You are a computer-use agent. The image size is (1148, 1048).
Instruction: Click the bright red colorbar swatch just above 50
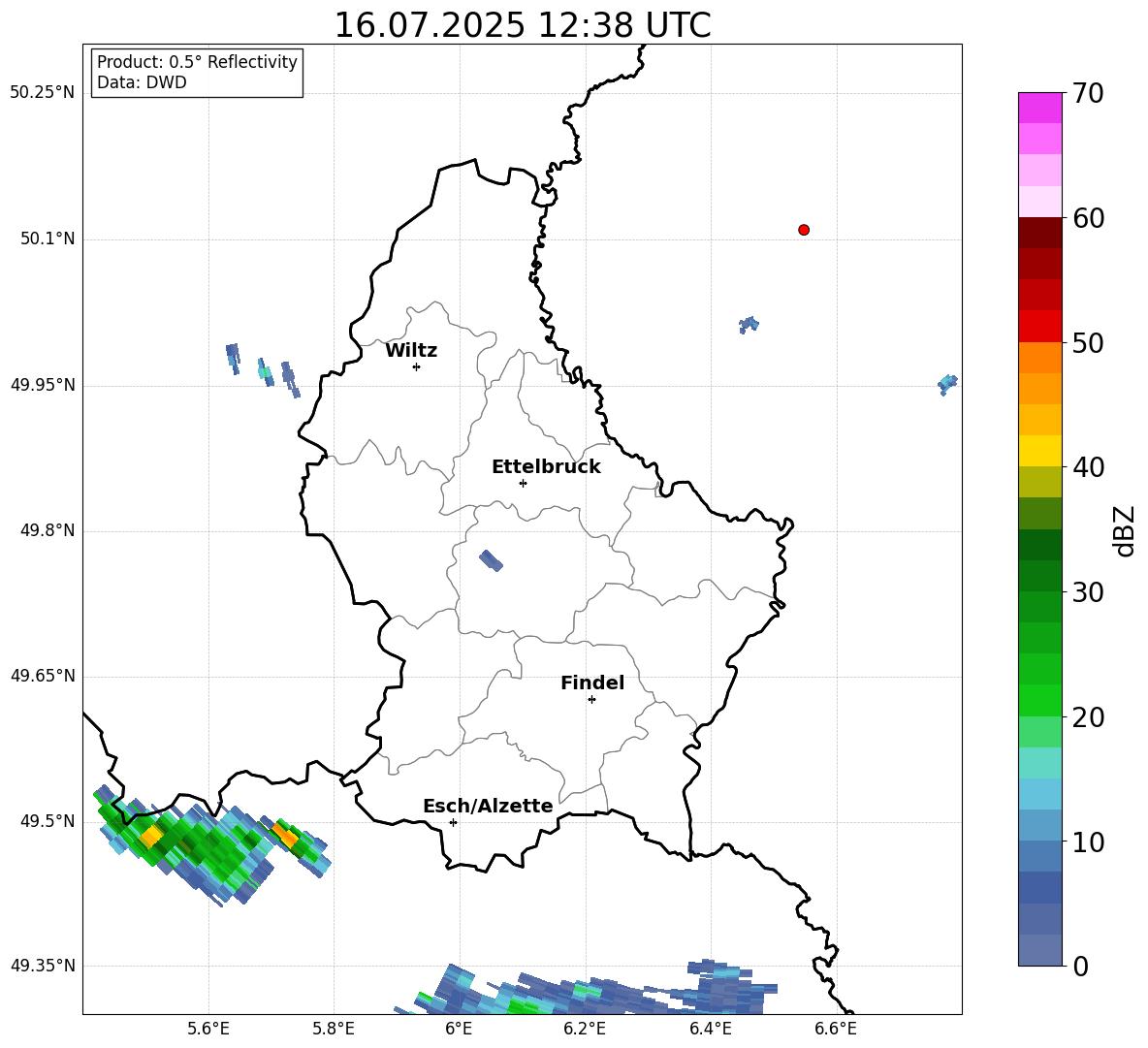click(1039, 327)
